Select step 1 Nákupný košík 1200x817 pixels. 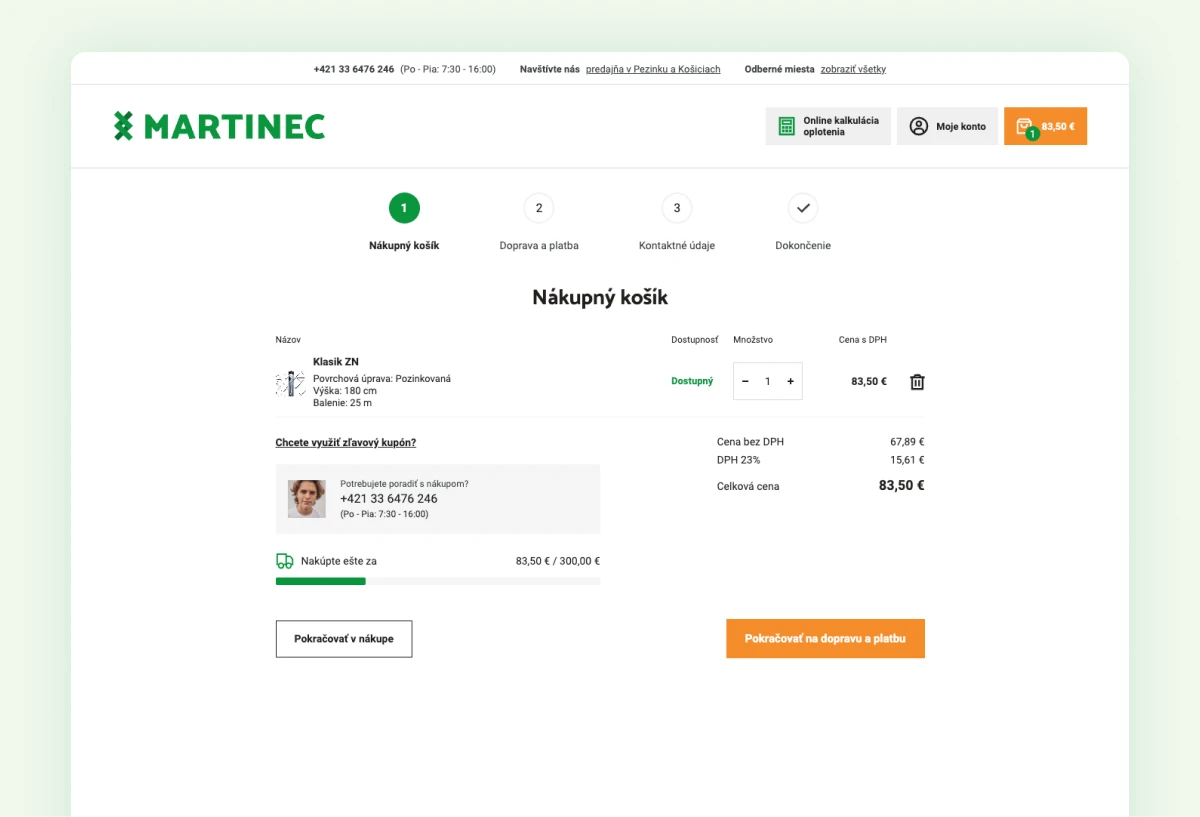404,208
